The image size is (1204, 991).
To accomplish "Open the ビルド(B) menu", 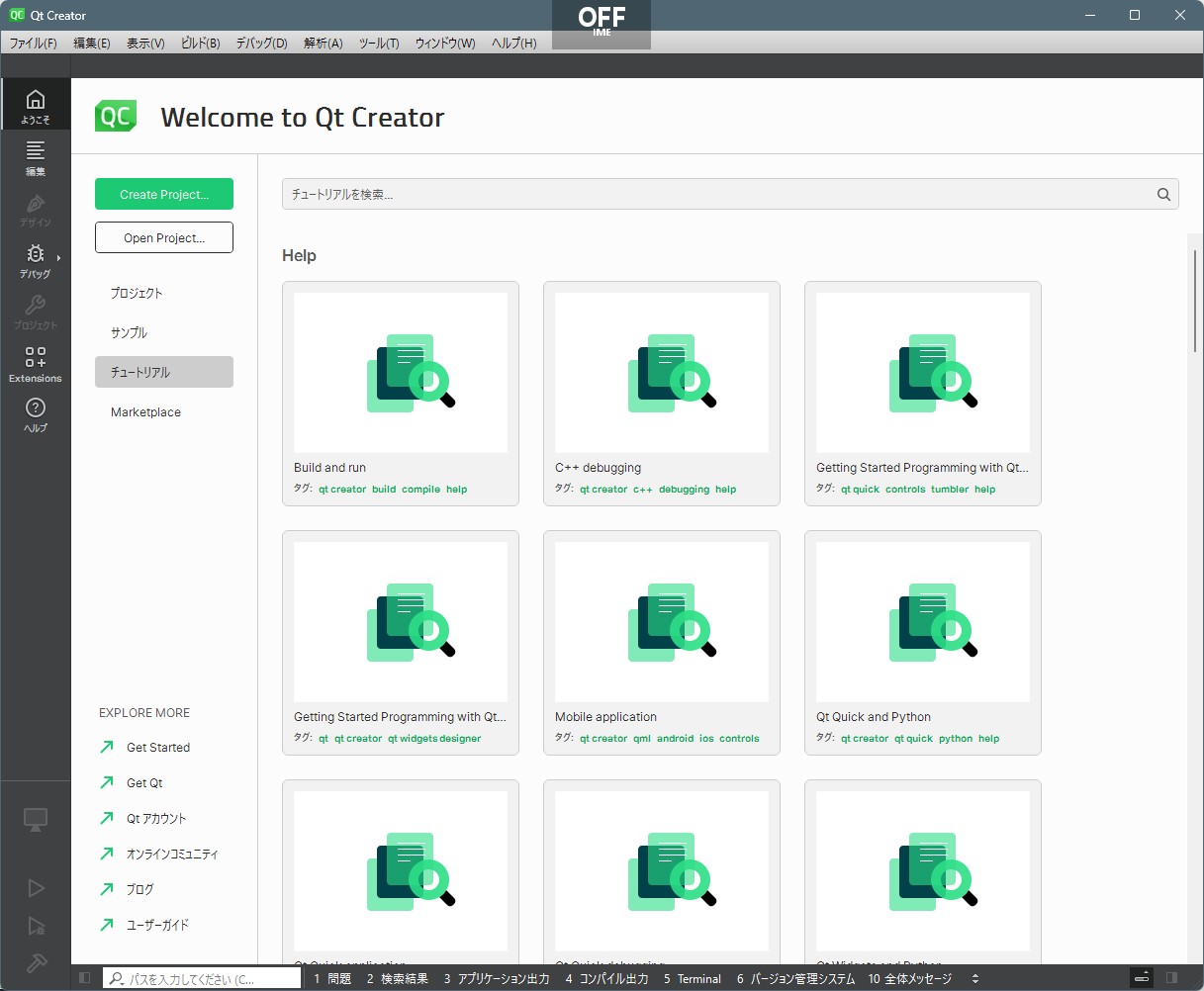I will point(201,44).
